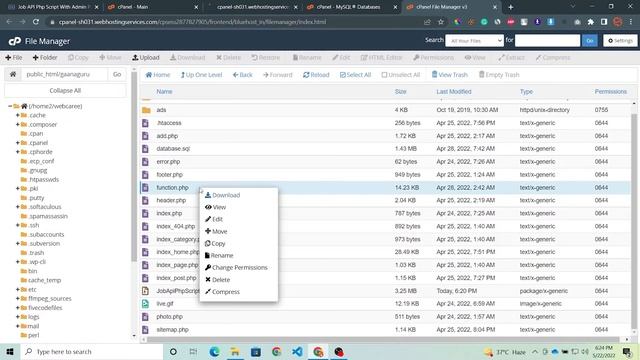Select the cache_temp folder in tree
Image resolution: width=640 pixels, height=360 pixels.
click(x=44, y=280)
